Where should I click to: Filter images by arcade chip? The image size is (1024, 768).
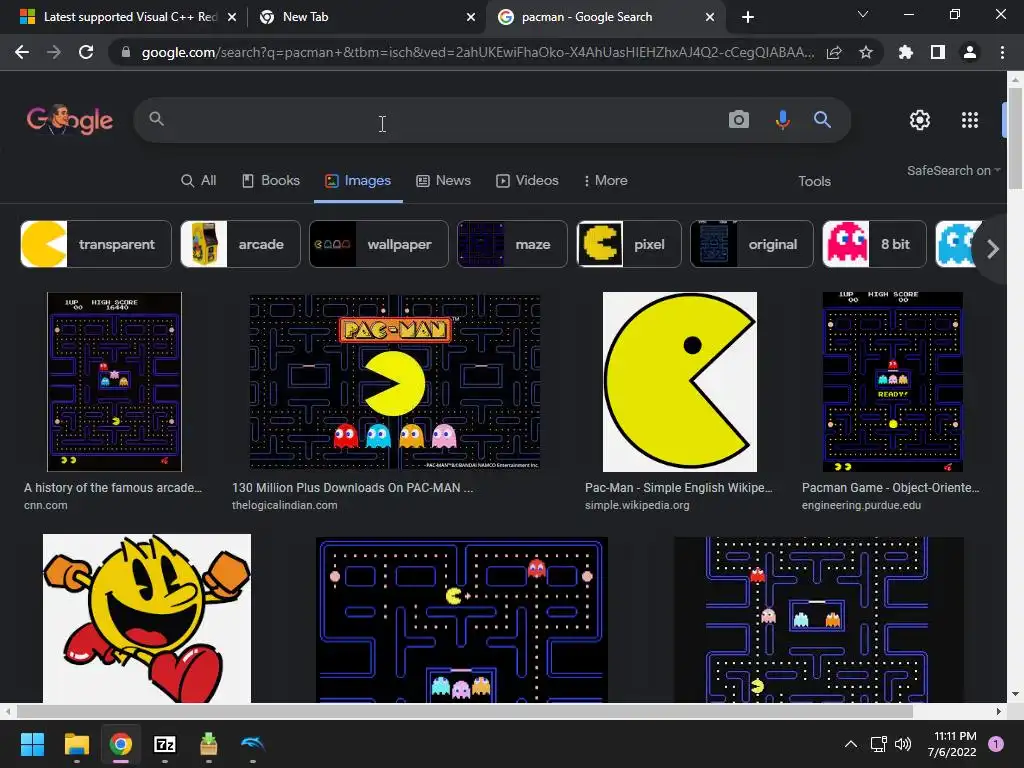click(x=240, y=244)
